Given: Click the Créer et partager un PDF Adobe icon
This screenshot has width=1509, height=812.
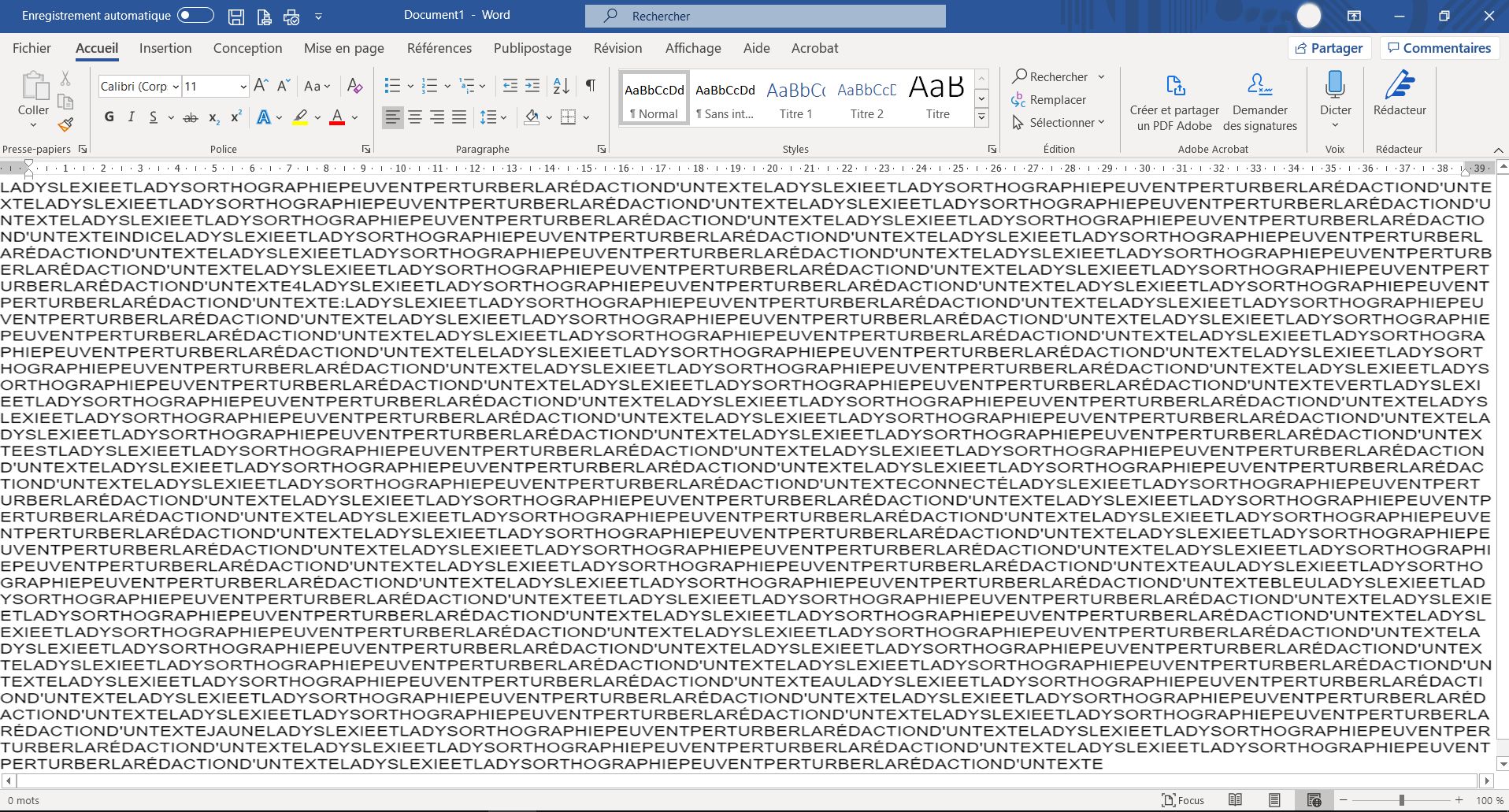Looking at the screenshot, I should (1174, 85).
